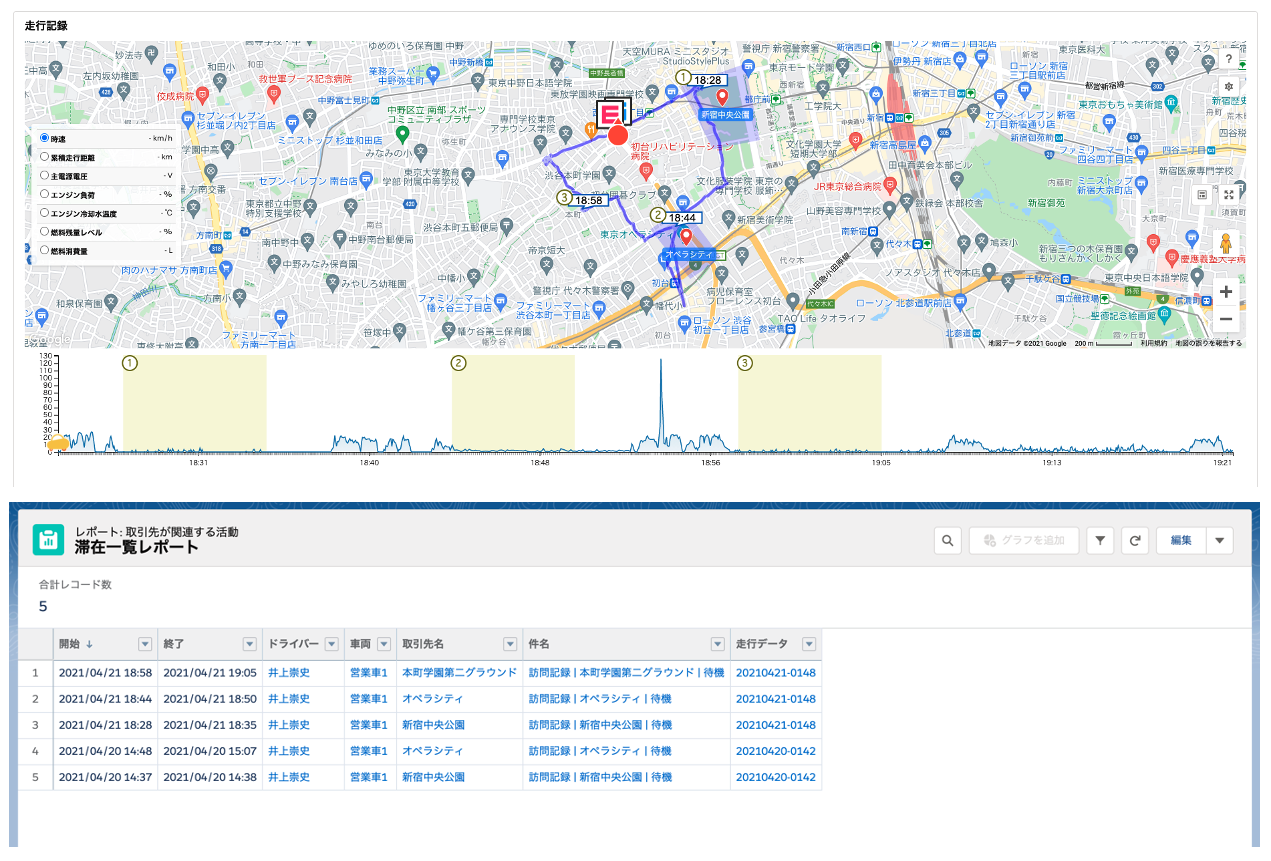Select stay marker 1 on the map route

coord(684,77)
